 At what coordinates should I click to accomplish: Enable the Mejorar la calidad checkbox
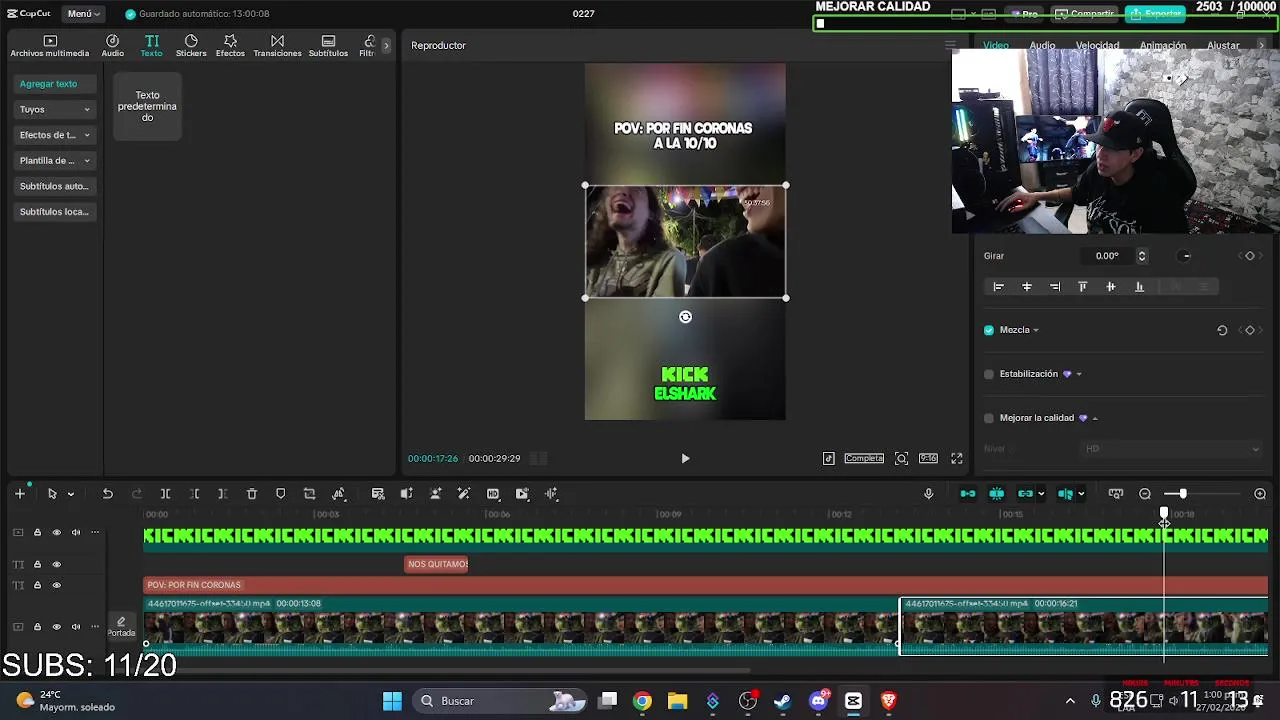[989, 418]
